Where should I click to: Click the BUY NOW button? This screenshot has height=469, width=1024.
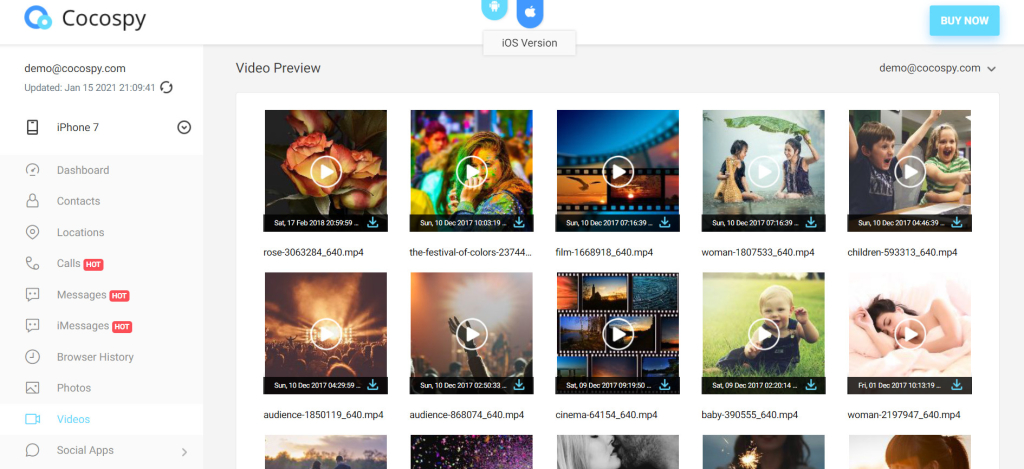(x=965, y=20)
